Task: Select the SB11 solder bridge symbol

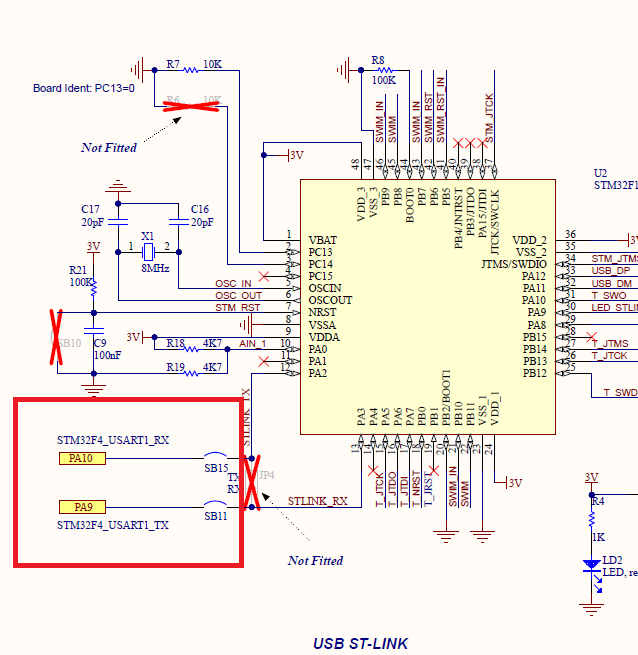Action: click(x=216, y=505)
